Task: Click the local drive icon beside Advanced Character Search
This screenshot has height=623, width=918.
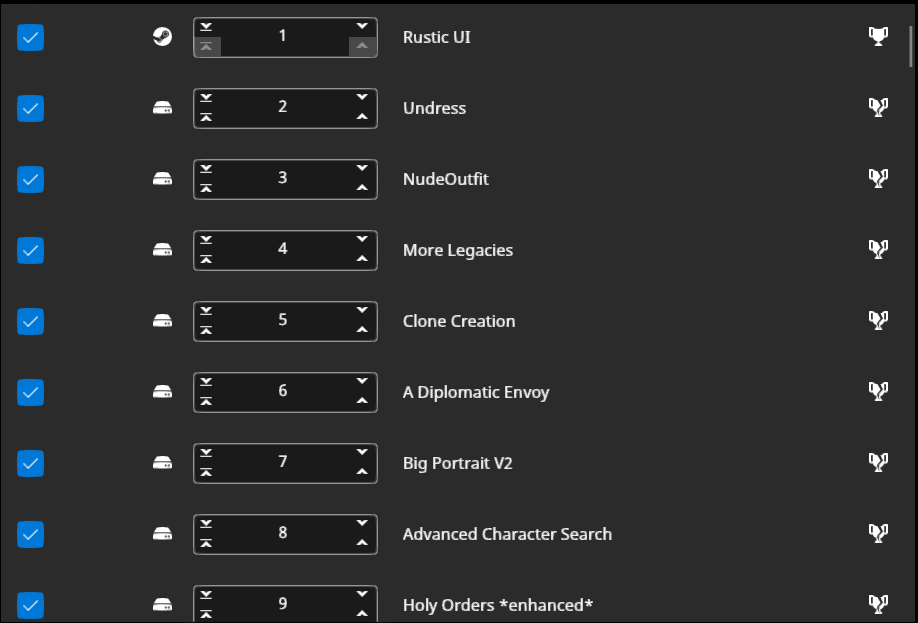Action: 162,534
